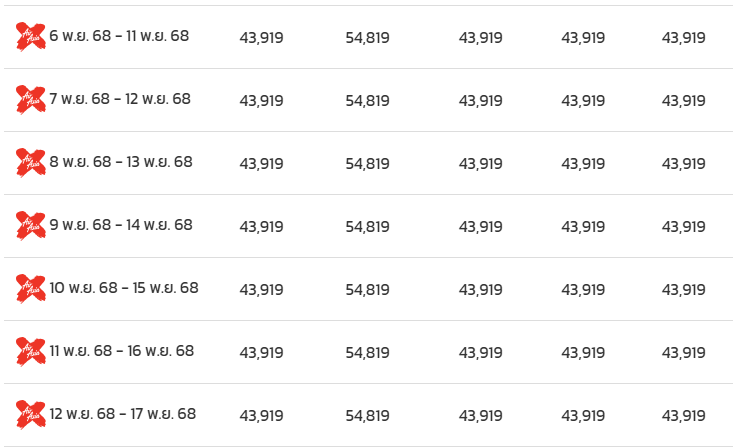The width and height of the screenshot is (733, 447).
Task: Click last 43,919 price in 10 พ.ย. row
Action: (x=683, y=290)
